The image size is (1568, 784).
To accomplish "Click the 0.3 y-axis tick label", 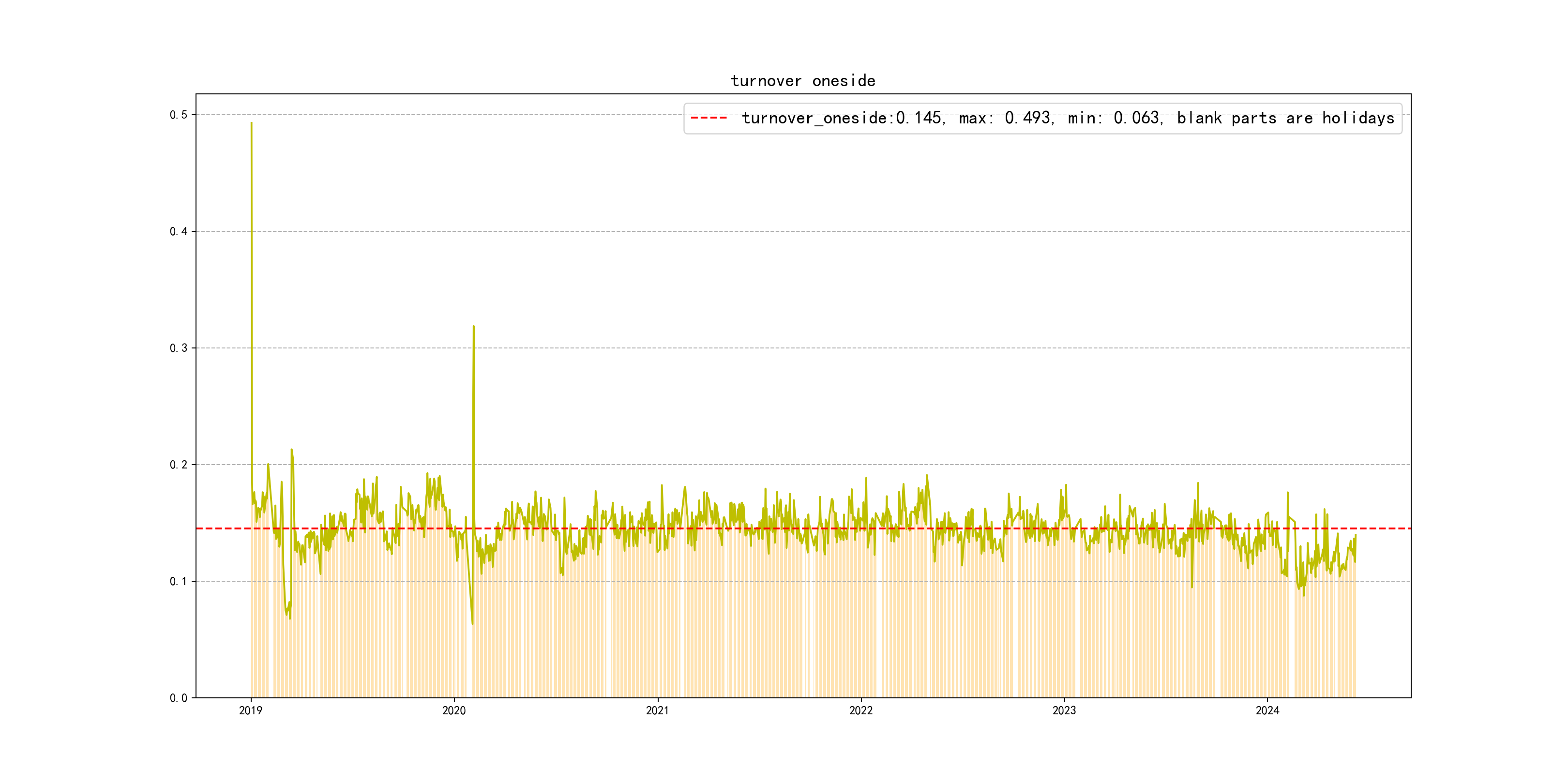I will [x=179, y=348].
